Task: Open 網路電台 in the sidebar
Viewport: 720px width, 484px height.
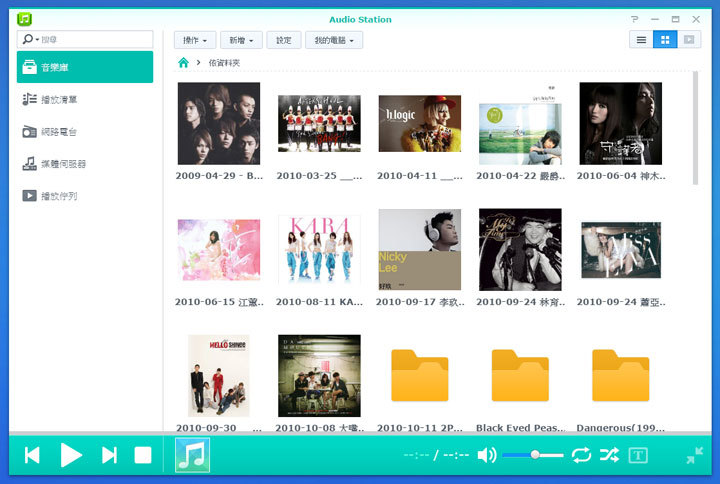Action: pyautogui.click(x=60, y=131)
